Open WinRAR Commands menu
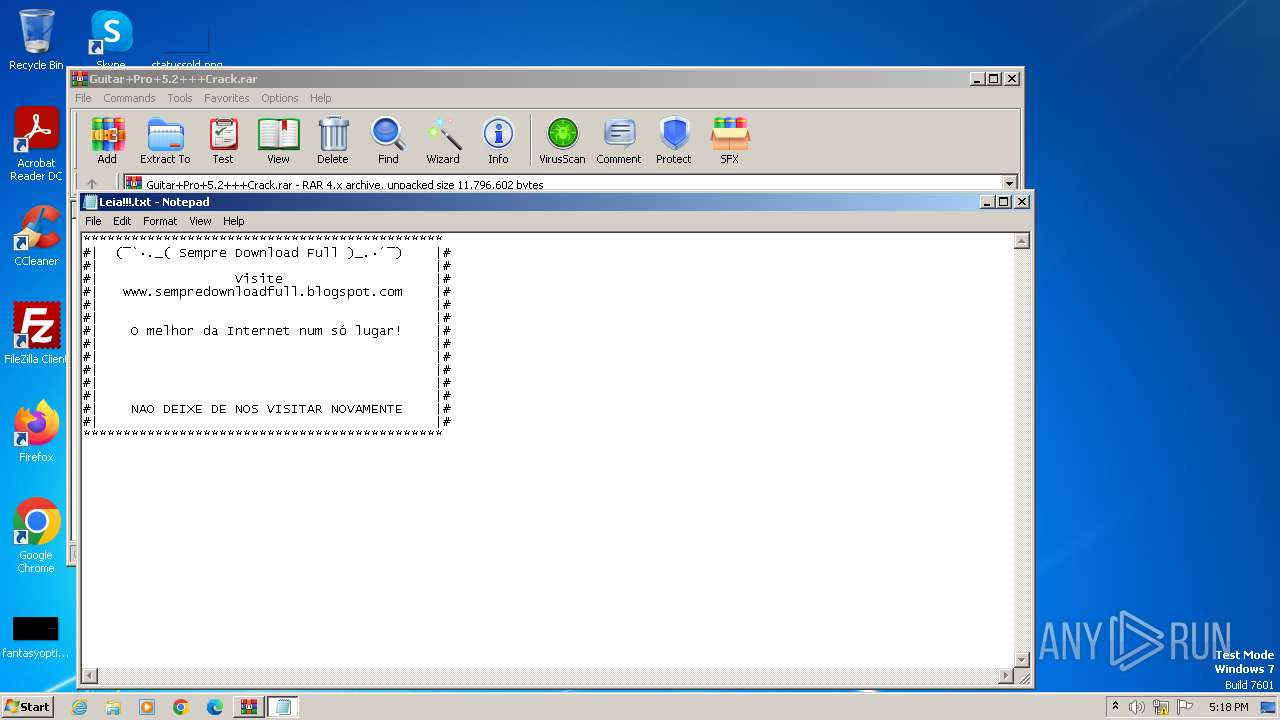 coord(129,98)
